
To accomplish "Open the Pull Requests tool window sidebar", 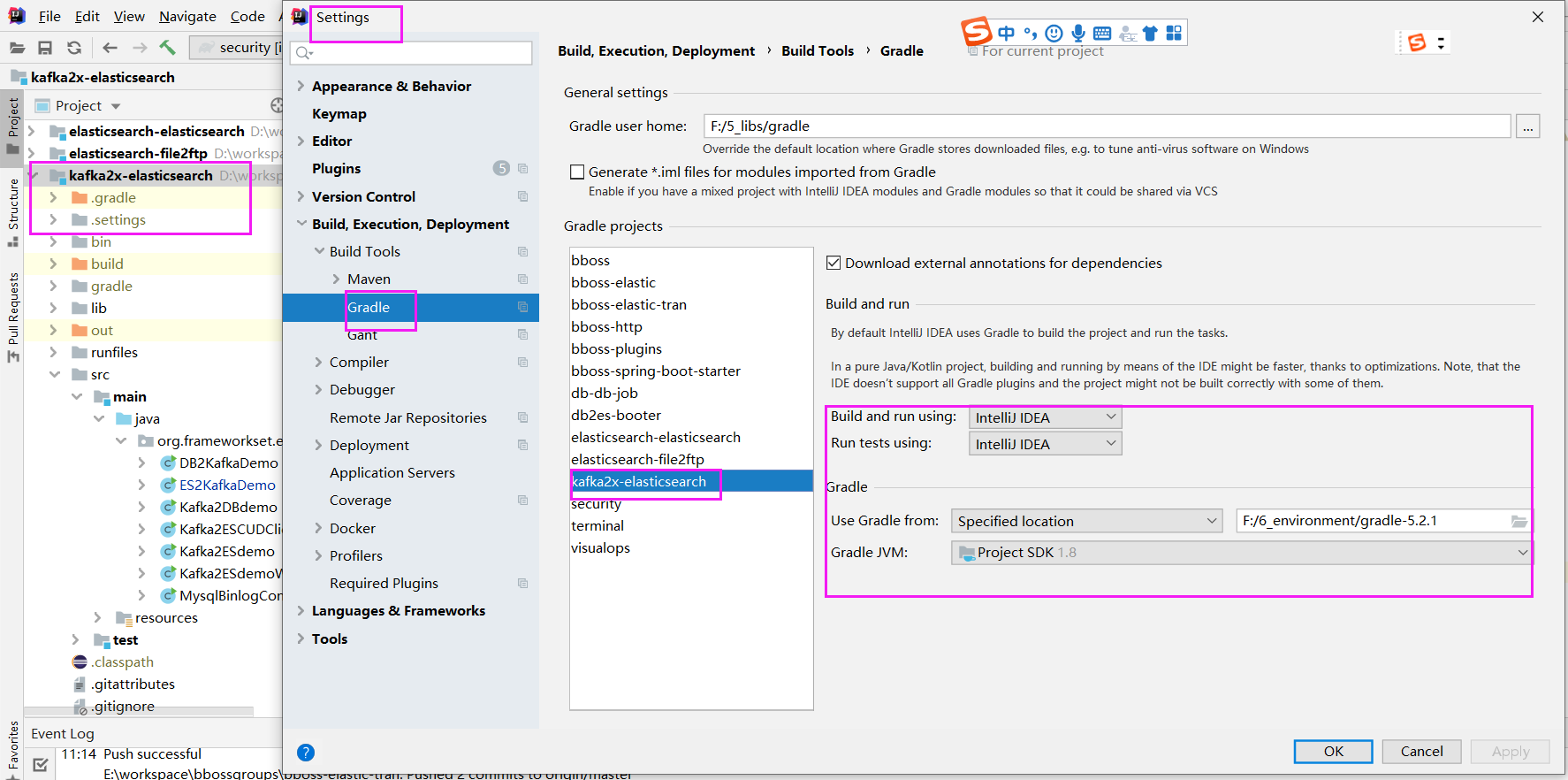I will pos(13,317).
